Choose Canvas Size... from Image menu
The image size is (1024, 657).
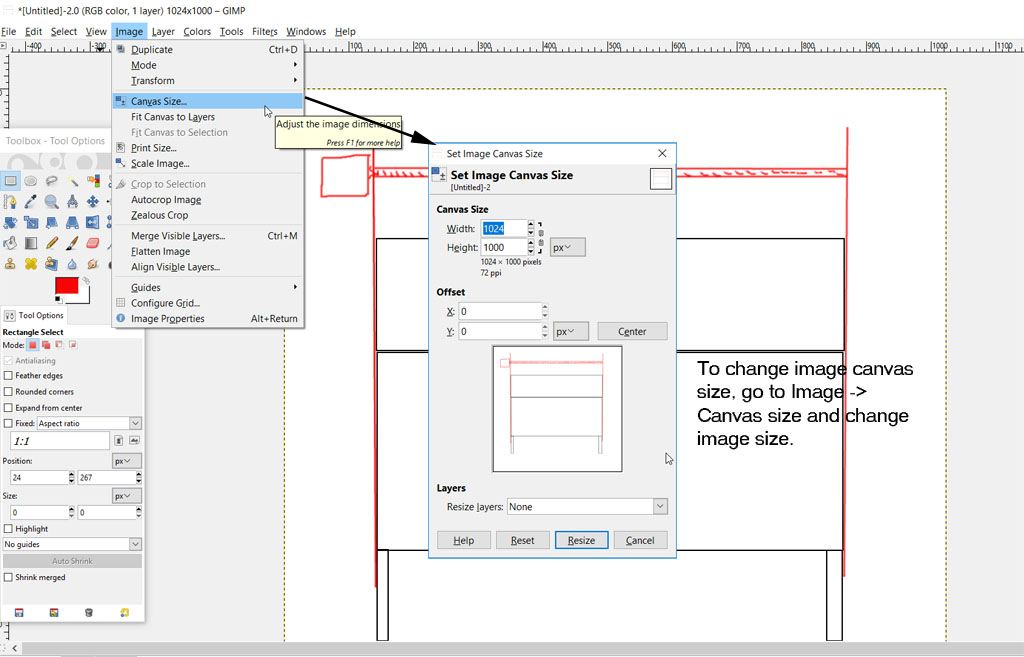click(208, 101)
